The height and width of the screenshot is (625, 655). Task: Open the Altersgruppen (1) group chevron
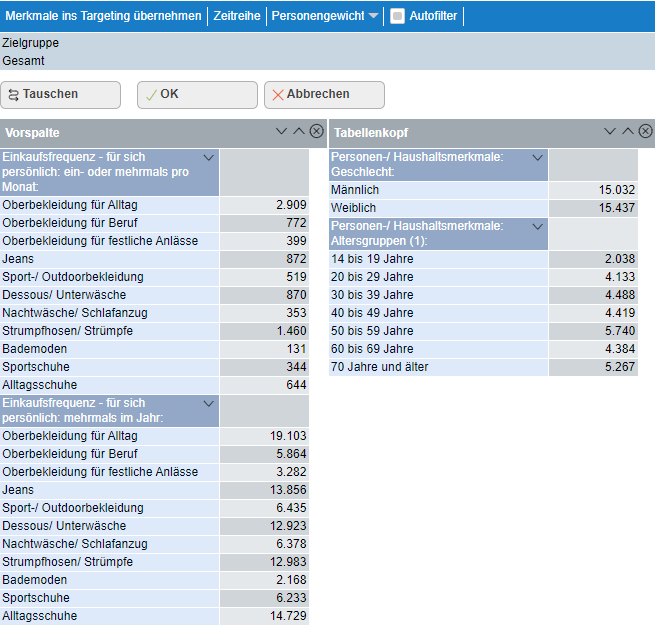(537, 227)
